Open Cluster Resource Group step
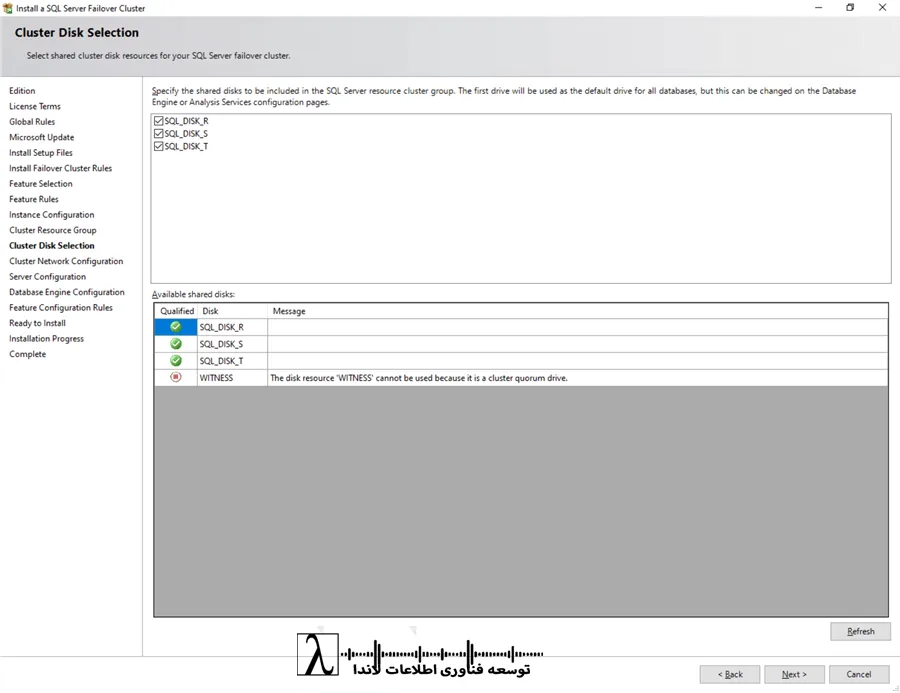Image resolution: width=900 pixels, height=693 pixels. [x=53, y=230]
